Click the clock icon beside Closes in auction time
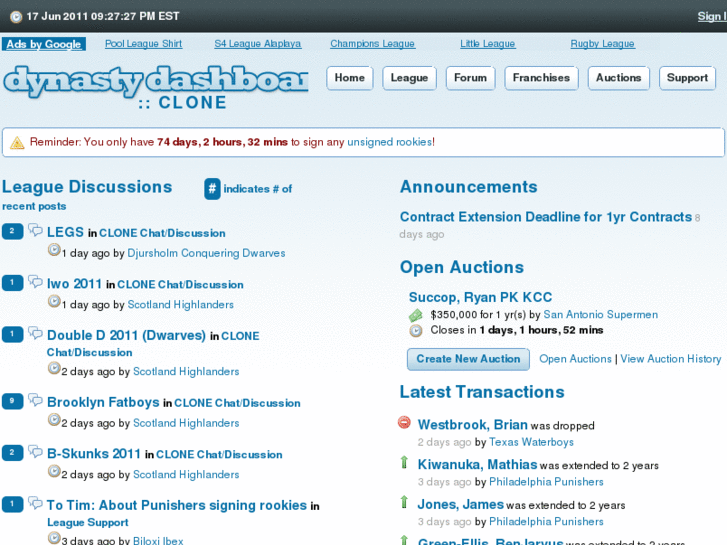Image resolution: width=727 pixels, height=545 pixels. point(416,331)
